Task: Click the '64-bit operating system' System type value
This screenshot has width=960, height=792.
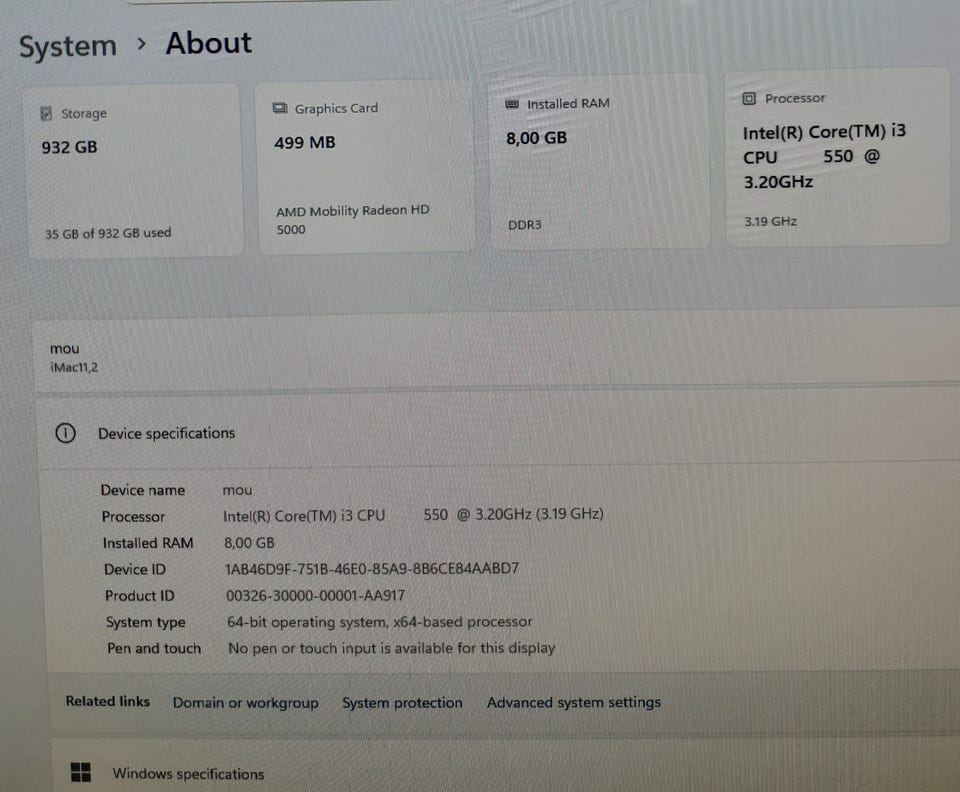Action: coord(380,622)
